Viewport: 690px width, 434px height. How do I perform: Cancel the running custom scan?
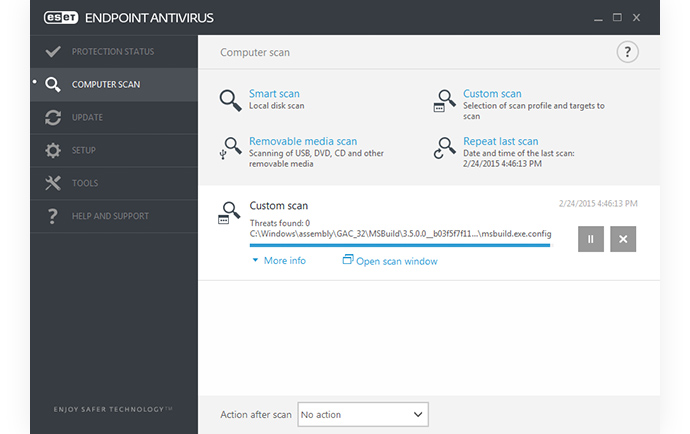[x=623, y=239]
